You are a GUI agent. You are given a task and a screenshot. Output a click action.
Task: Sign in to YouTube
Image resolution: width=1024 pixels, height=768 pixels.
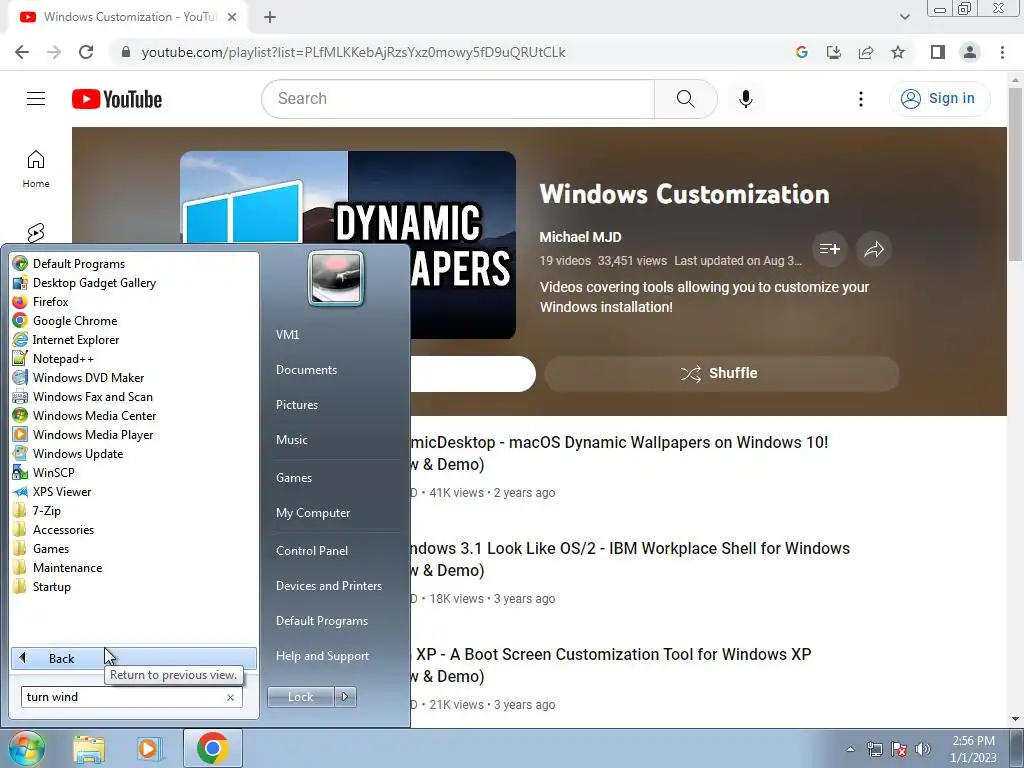tap(938, 99)
